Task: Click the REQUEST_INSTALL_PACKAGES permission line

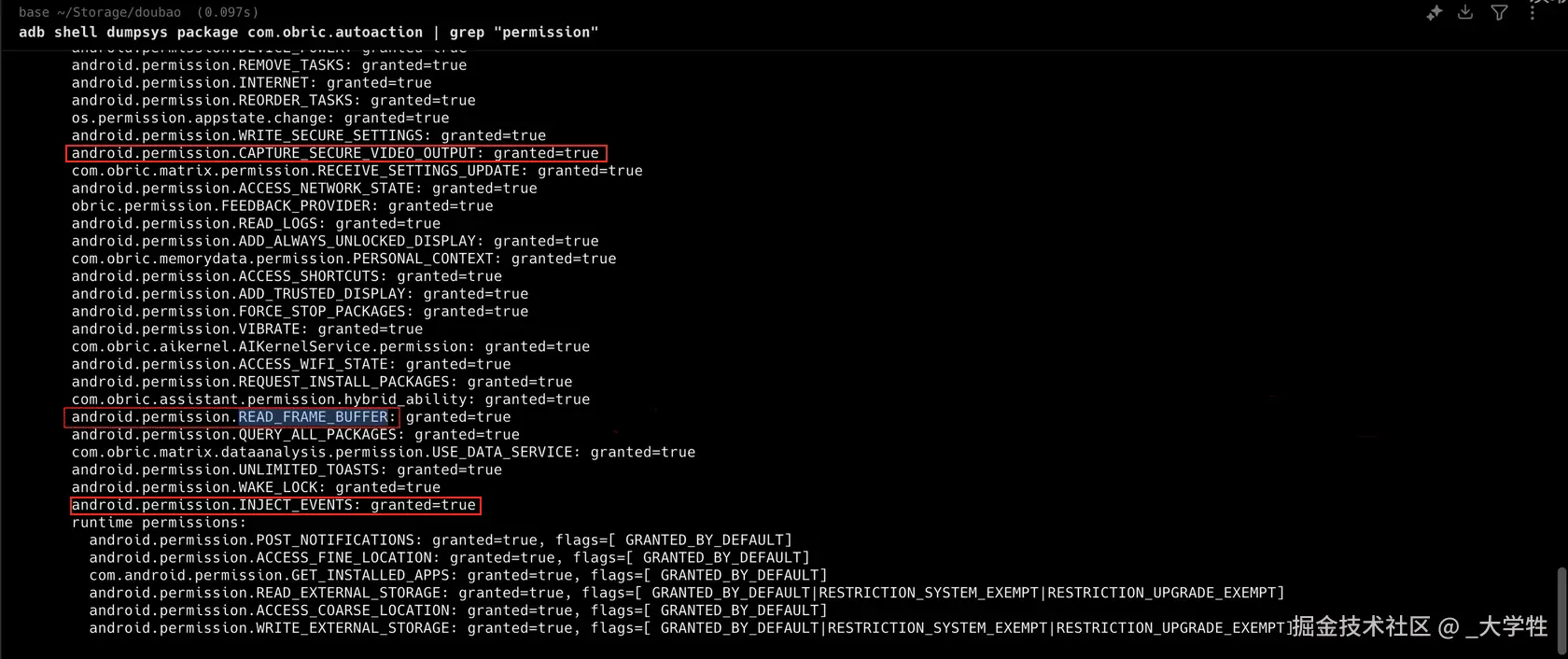Action: (321, 382)
